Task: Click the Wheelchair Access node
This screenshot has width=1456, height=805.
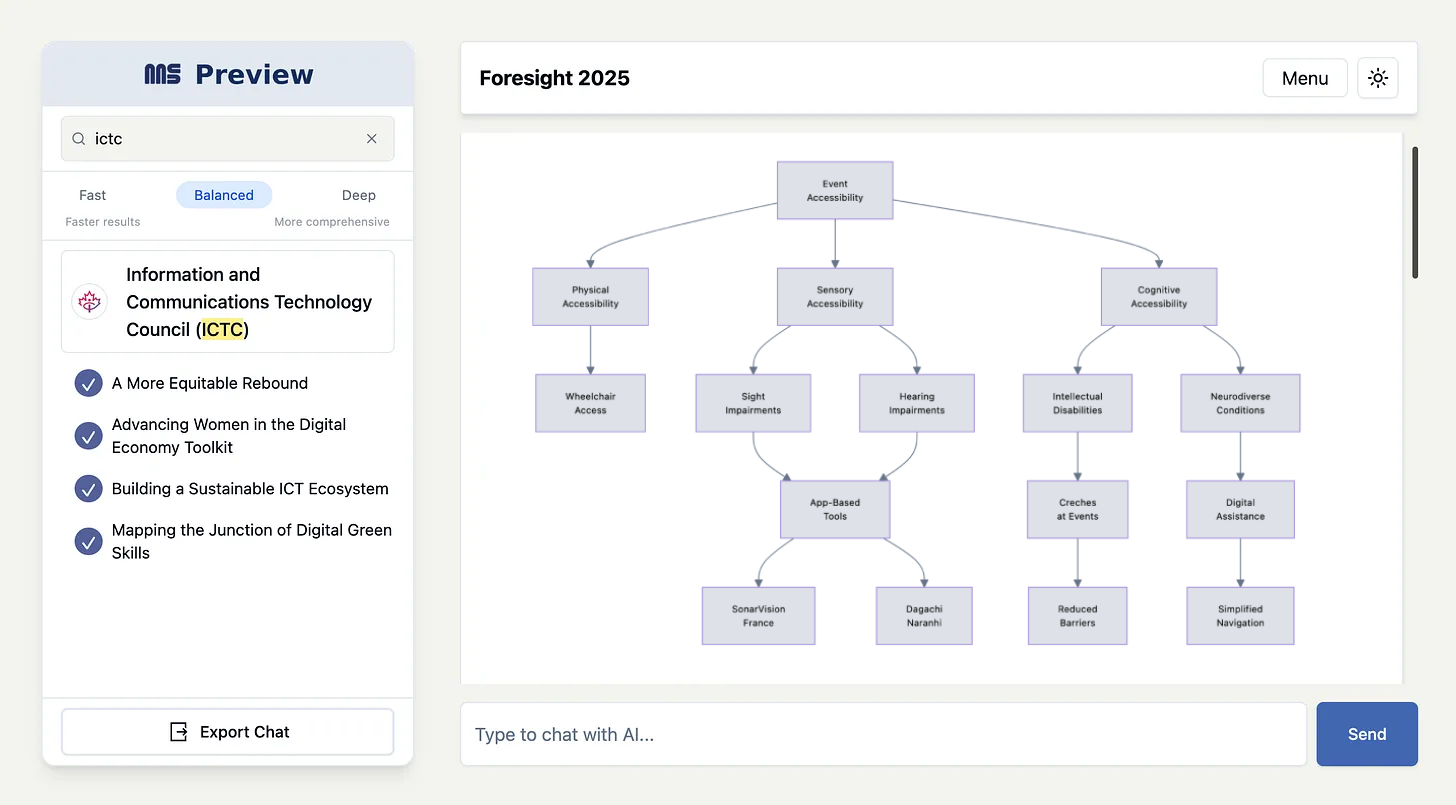Action: 590,403
